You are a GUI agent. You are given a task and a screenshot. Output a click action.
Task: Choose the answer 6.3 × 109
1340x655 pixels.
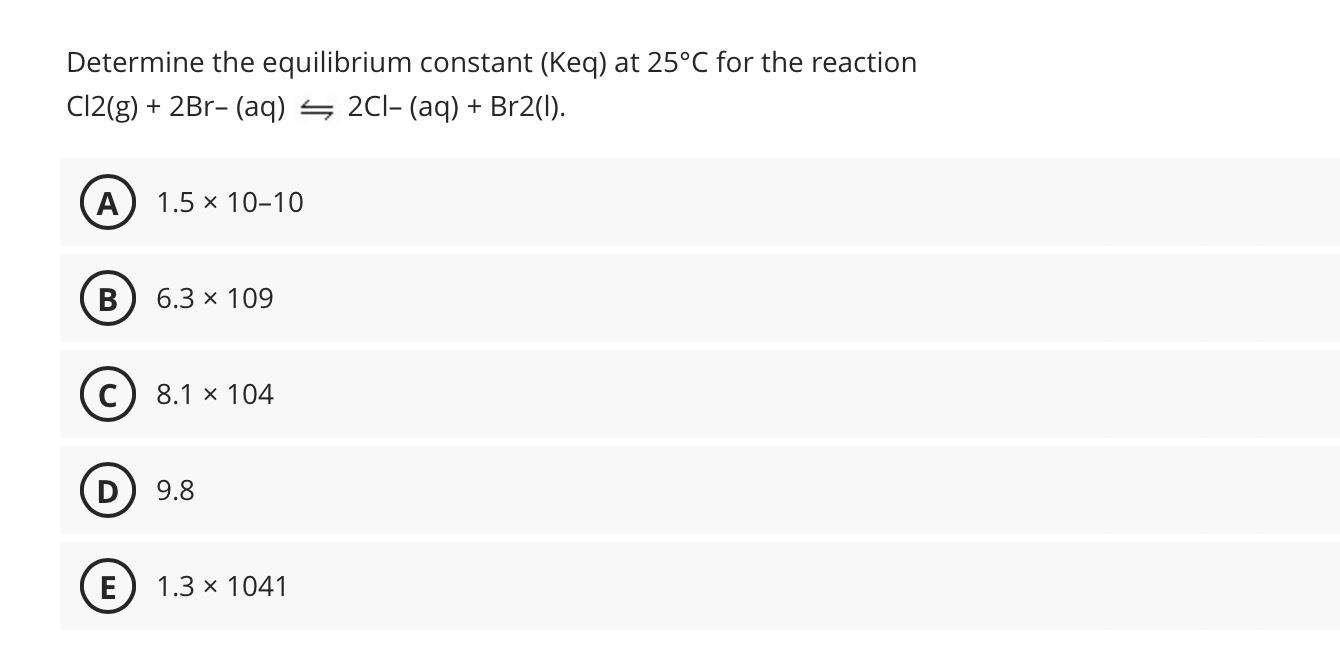tap(214, 298)
